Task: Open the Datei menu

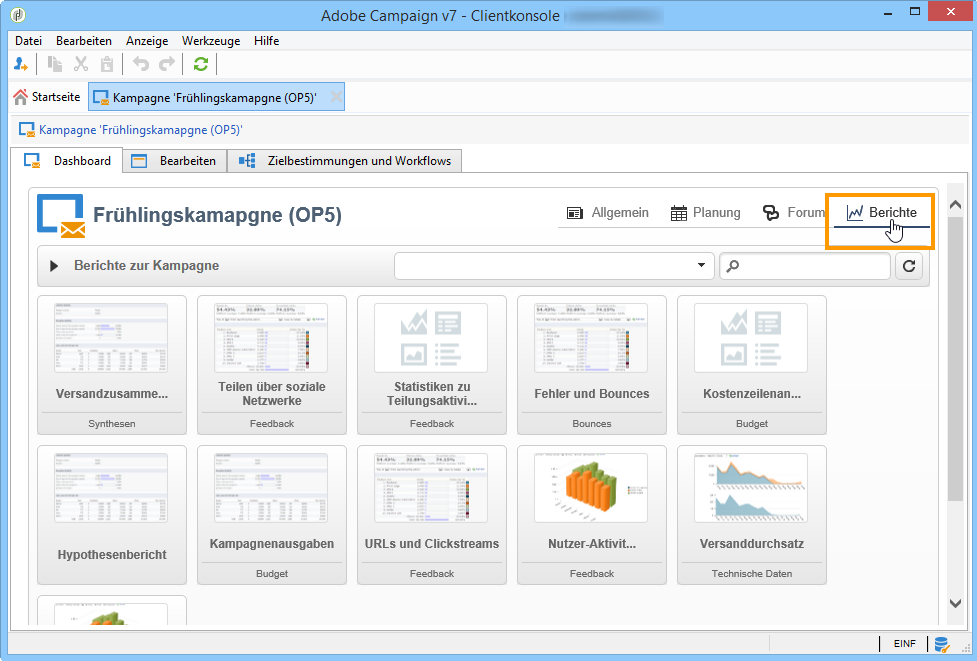Action: [29, 41]
